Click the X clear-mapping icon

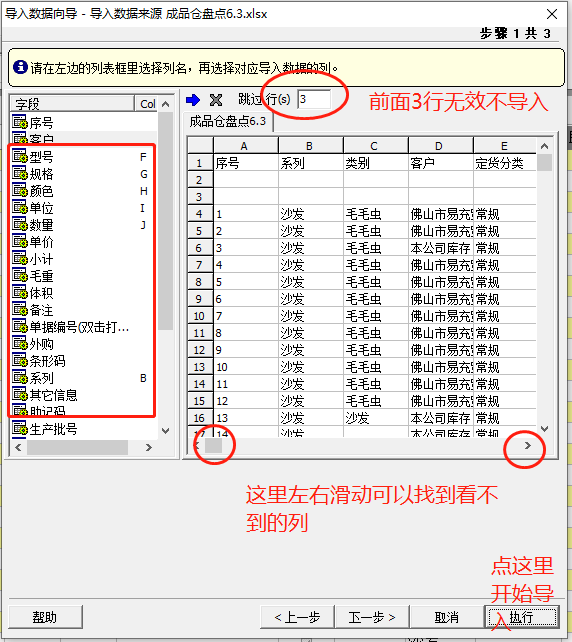(x=216, y=99)
